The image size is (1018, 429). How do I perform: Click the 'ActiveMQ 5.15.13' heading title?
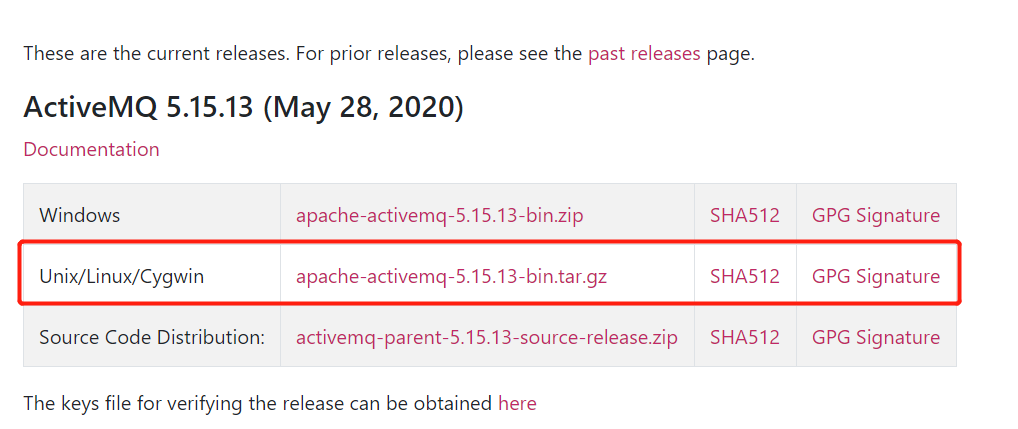pyautogui.click(x=138, y=107)
